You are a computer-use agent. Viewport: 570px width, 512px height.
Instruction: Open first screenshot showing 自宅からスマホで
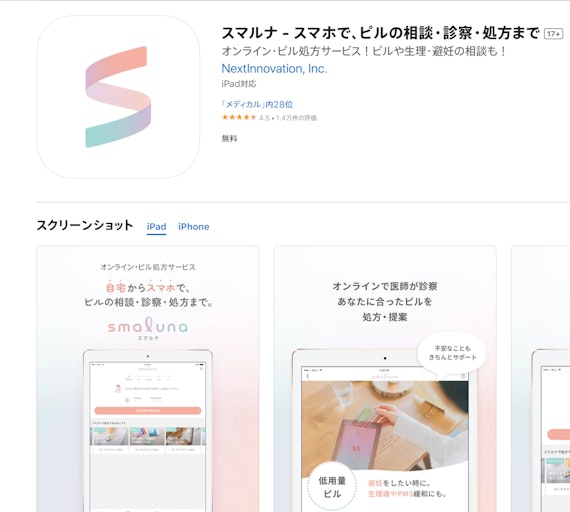[x=148, y=379]
